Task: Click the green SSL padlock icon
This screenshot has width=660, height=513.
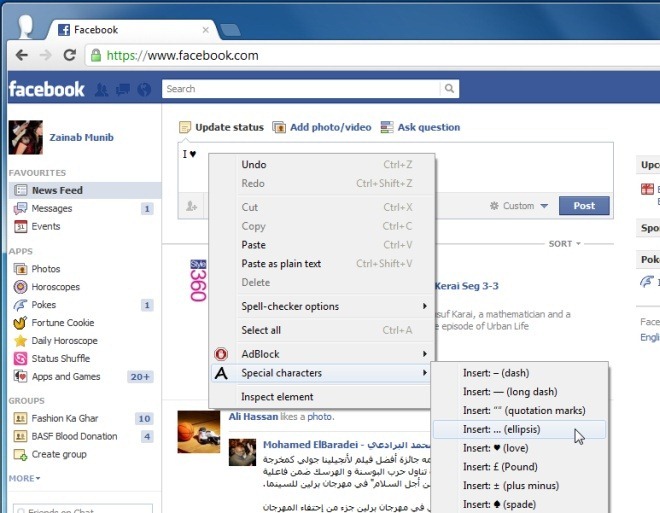Action: click(x=96, y=55)
